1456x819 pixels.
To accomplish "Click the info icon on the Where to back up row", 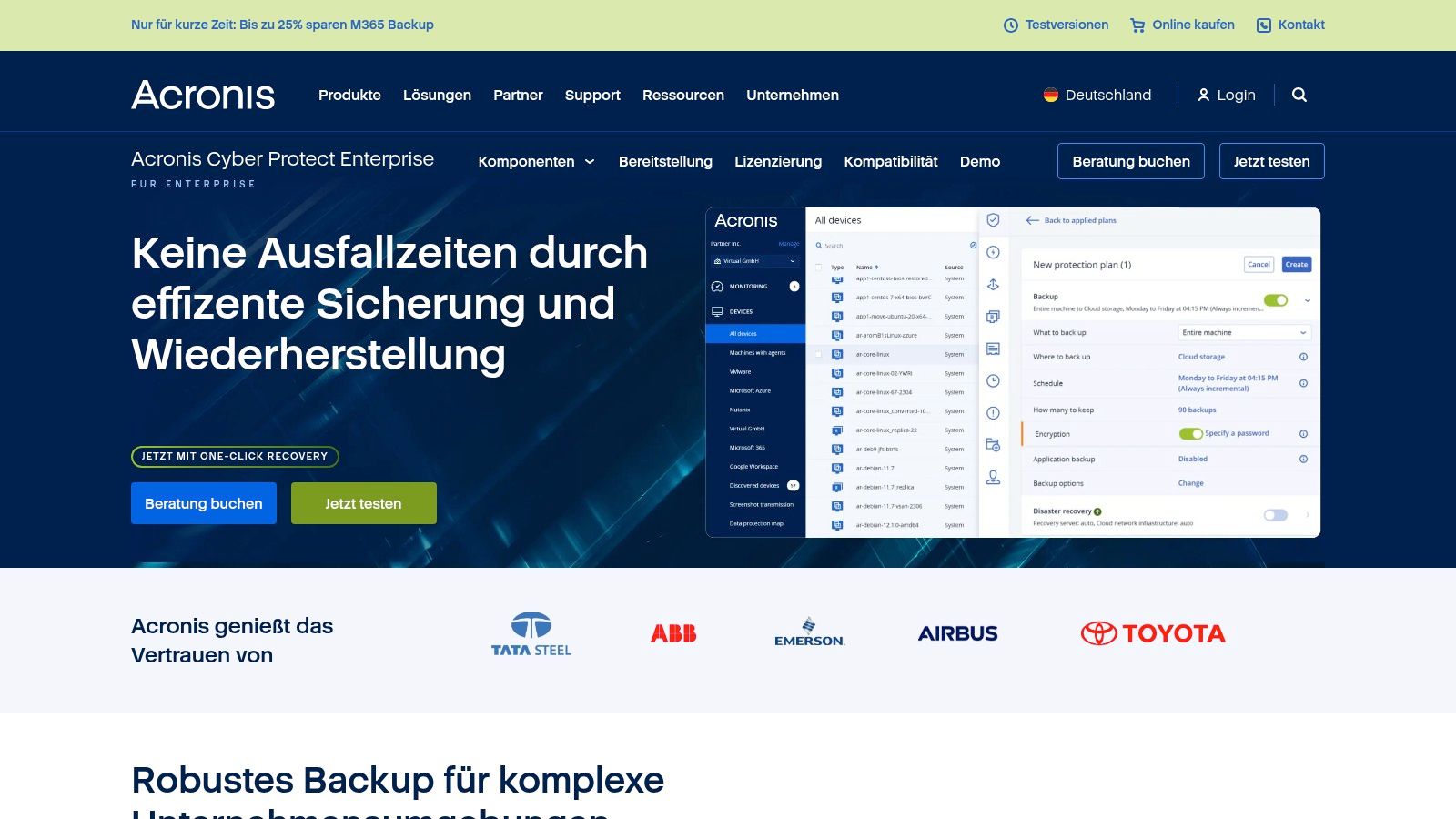I will pyautogui.click(x=1303, y=357).
